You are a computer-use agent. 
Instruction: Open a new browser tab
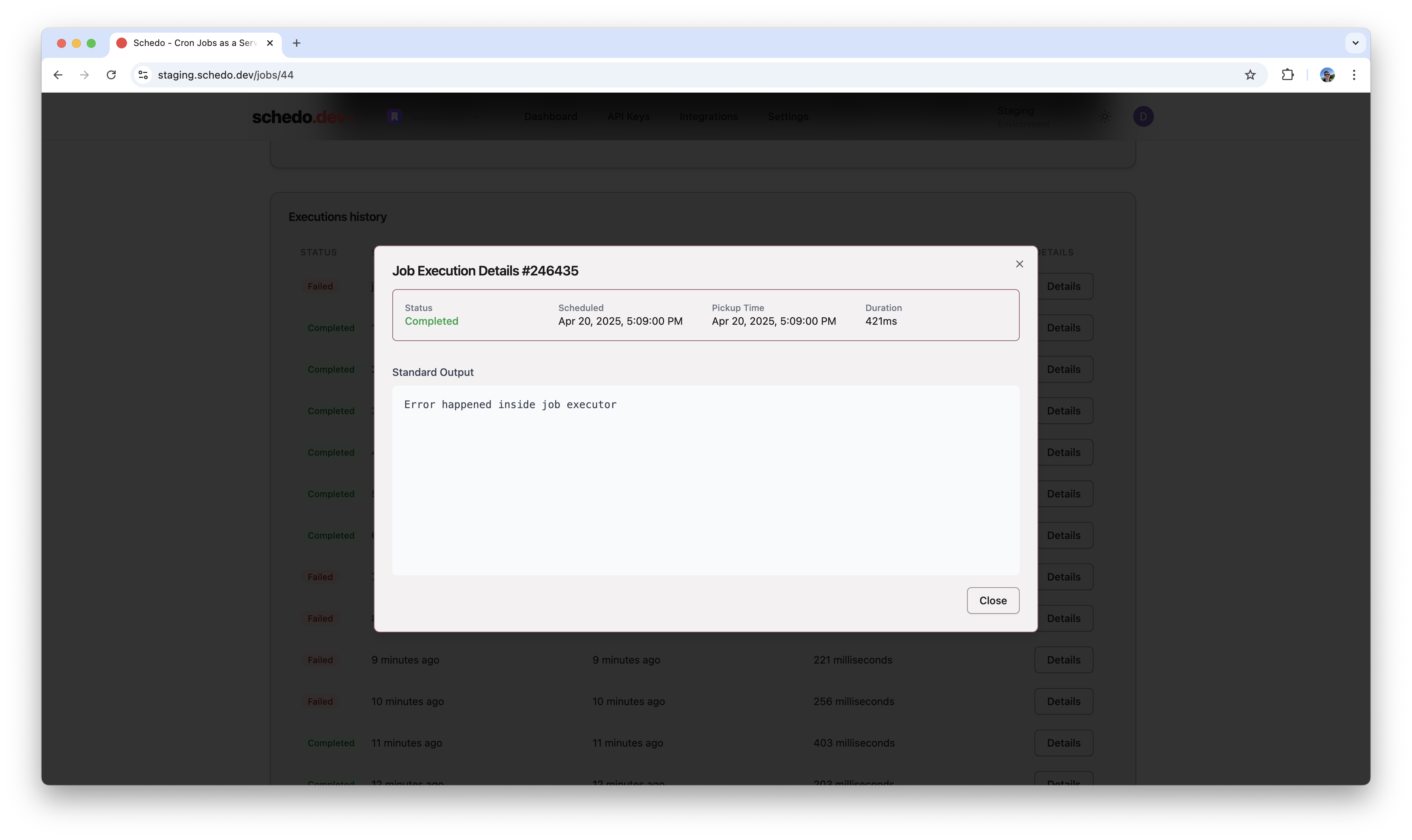pyautogui.click(x=296, y=43)
